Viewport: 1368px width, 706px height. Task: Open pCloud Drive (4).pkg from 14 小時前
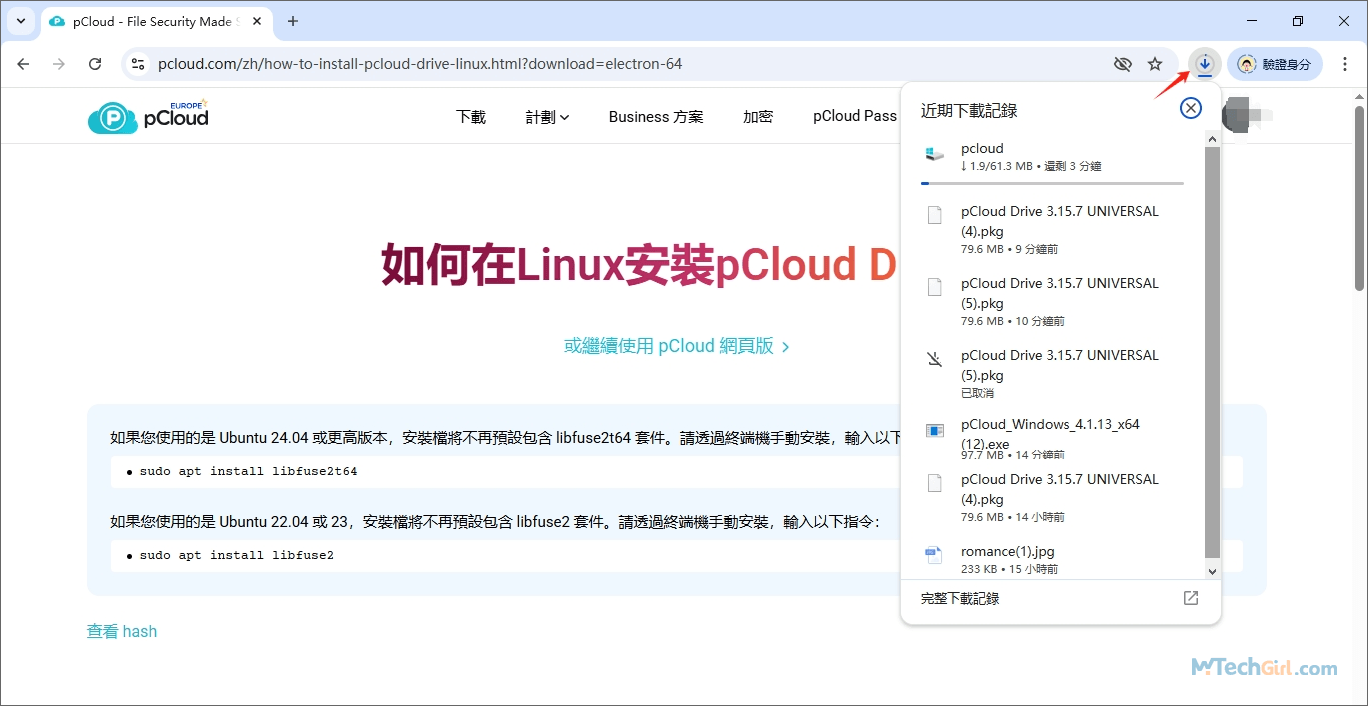pyautogui.click(x=1053, y=498)
